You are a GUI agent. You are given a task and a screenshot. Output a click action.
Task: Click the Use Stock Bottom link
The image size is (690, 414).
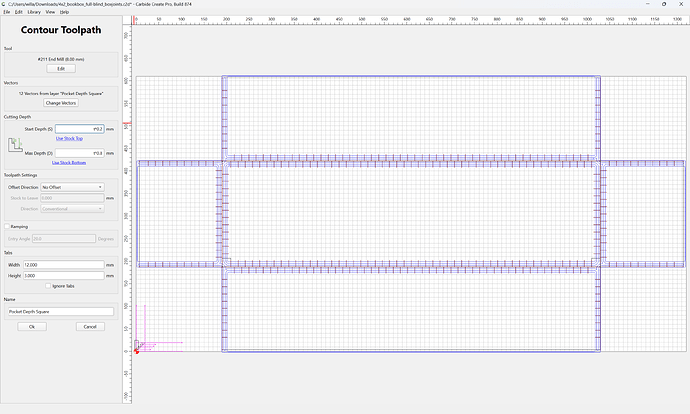(x=69, y=162)
